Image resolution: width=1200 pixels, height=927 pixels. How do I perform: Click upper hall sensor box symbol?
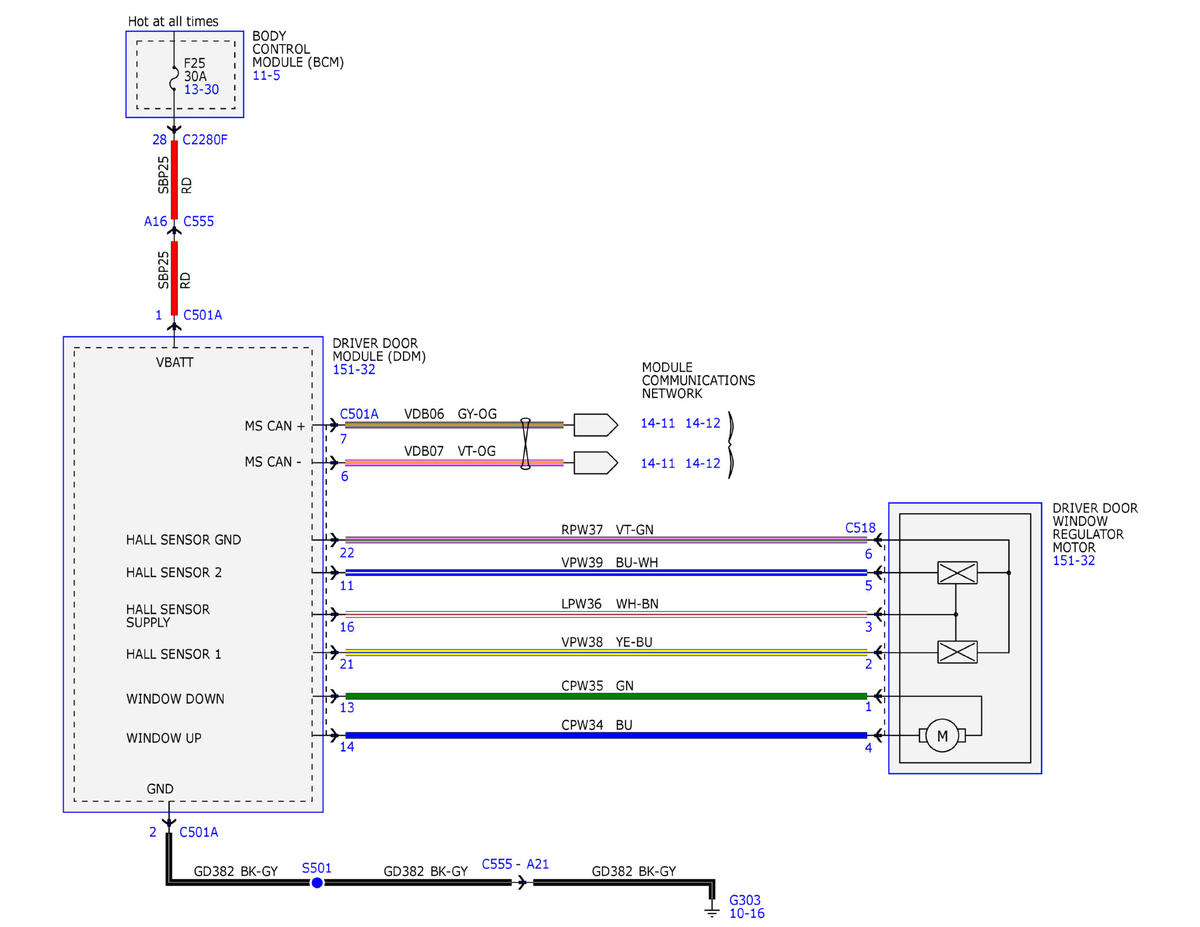[957, 573]
